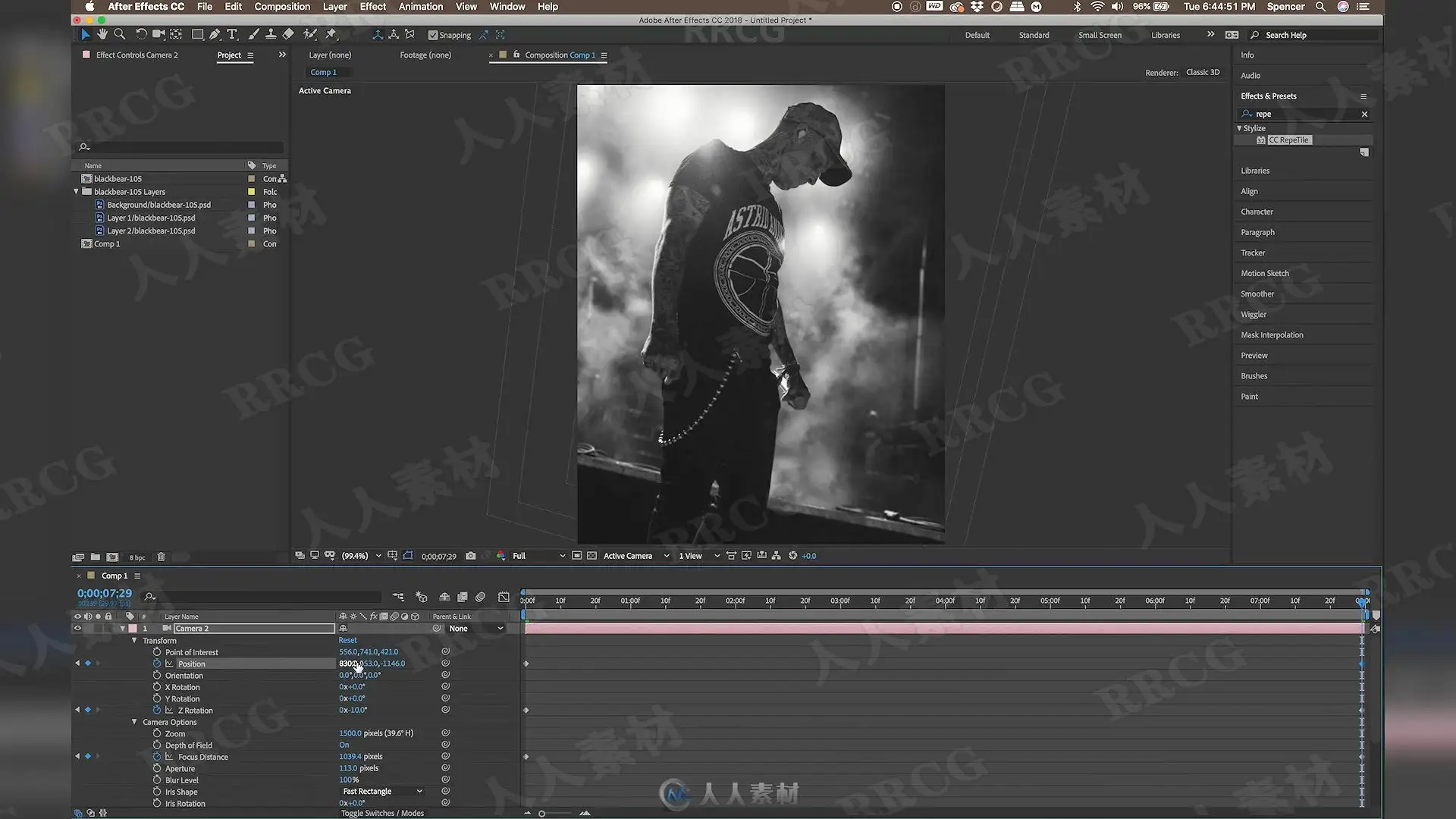Reset the Transform properties

[347, 641]
